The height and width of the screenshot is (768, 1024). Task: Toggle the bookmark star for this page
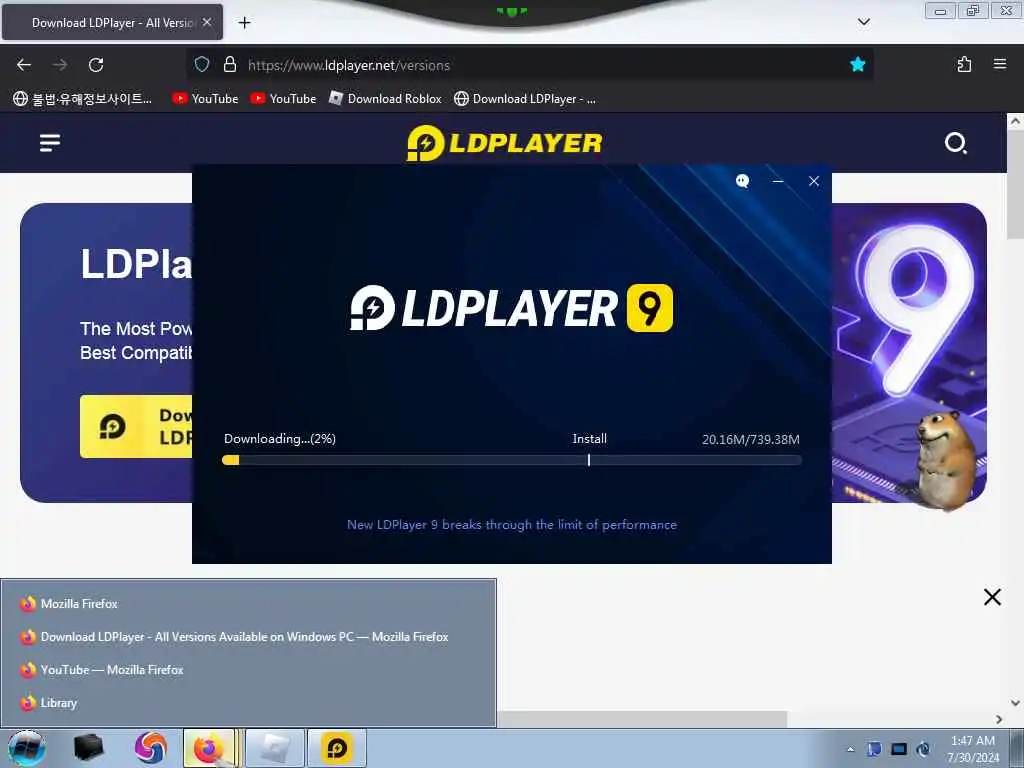click(x=857, y=64)
